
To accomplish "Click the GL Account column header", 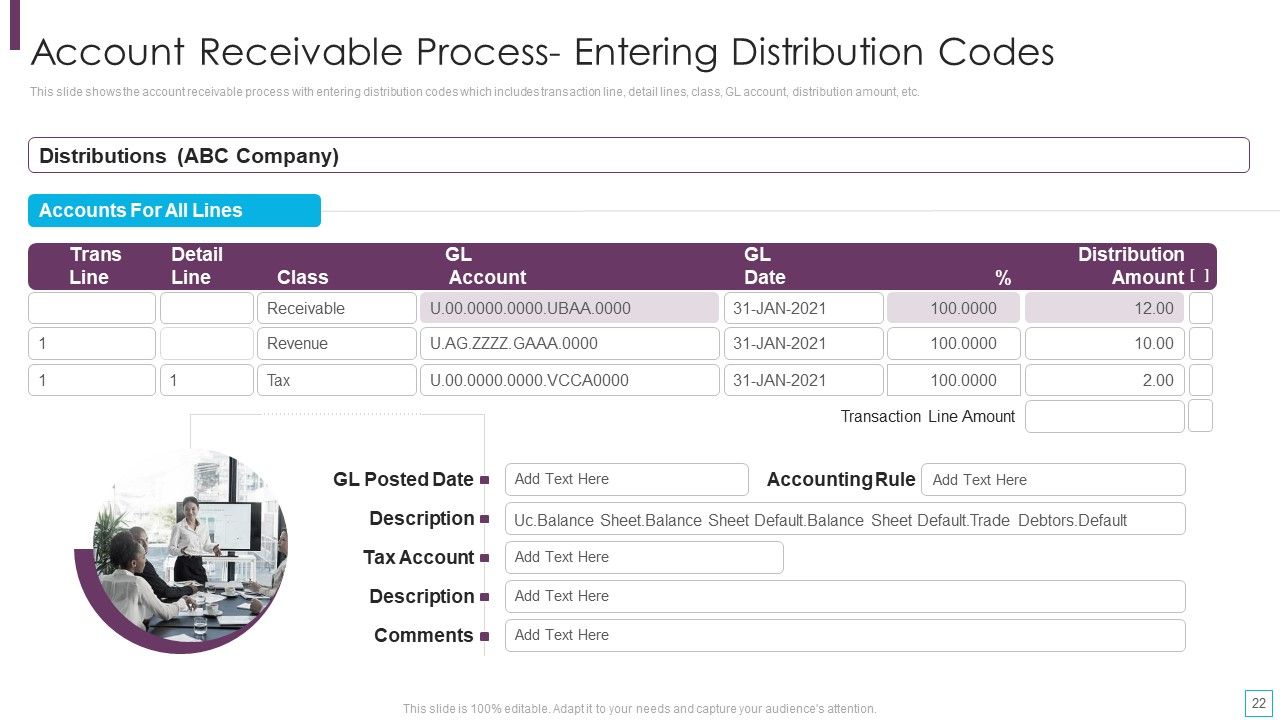I will point(486,266).
